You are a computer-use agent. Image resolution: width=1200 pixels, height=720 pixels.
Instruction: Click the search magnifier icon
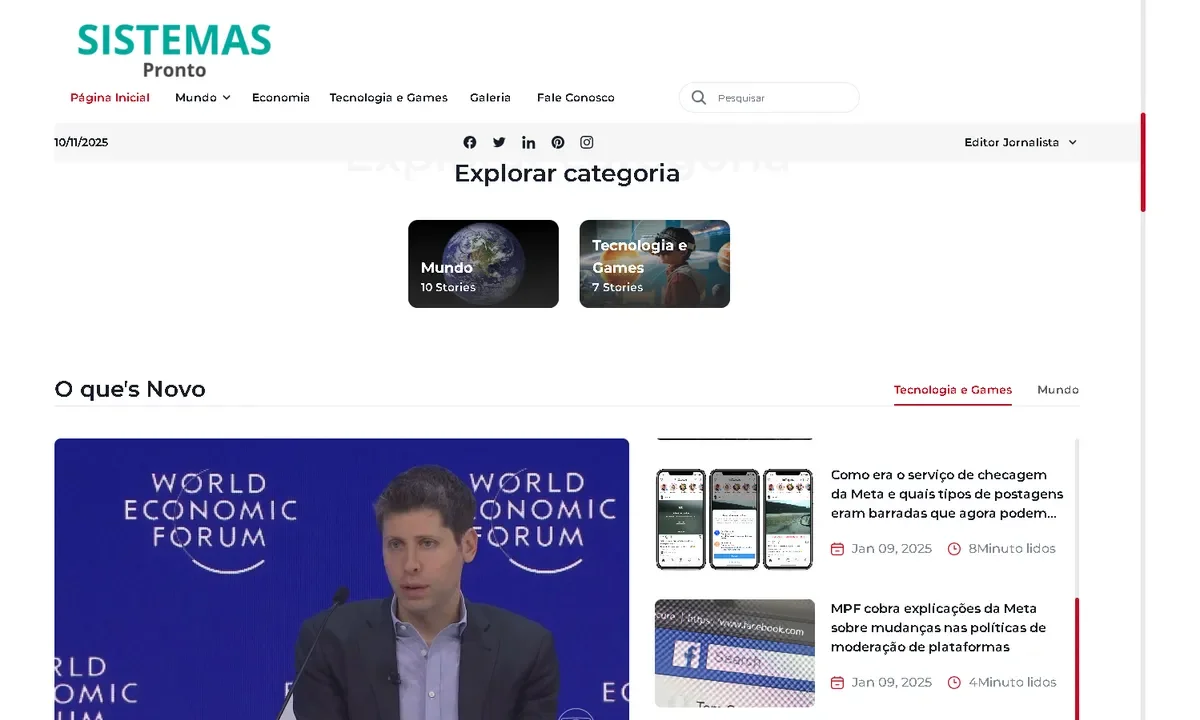pyautogui.click(x=699, y=97)
